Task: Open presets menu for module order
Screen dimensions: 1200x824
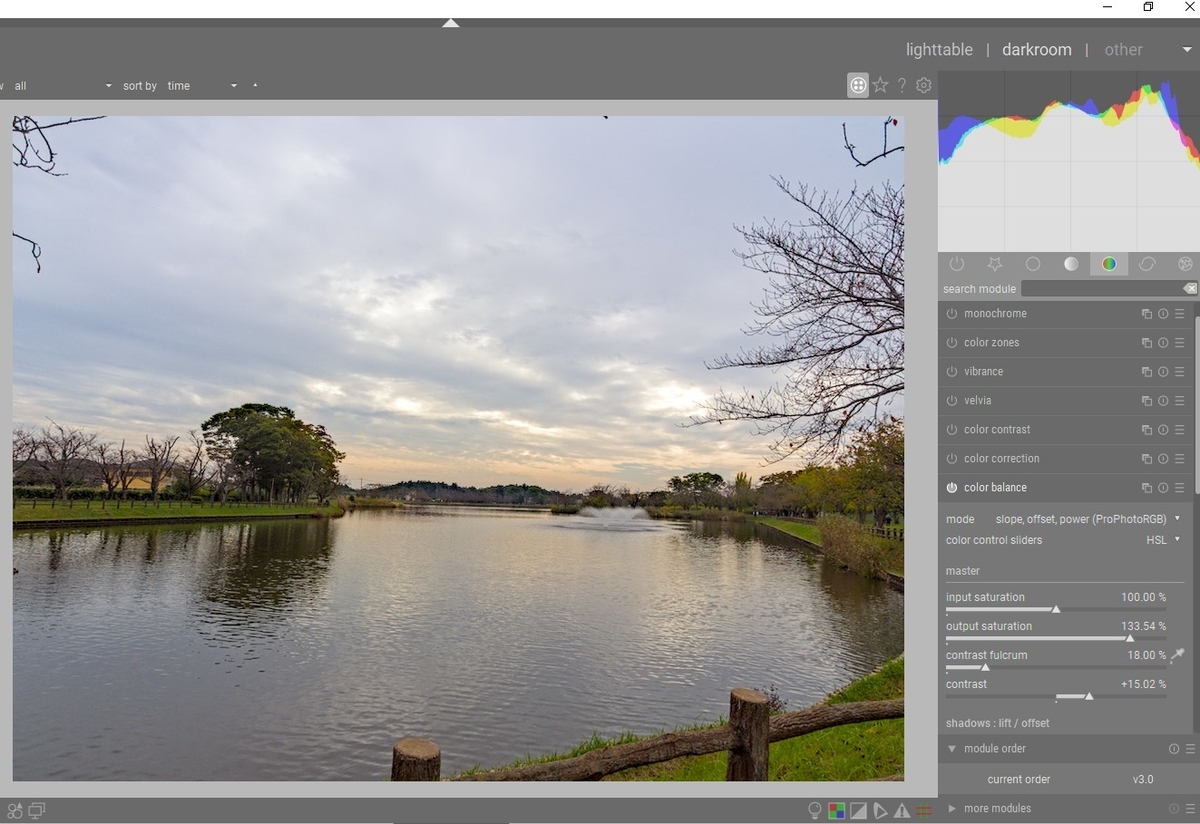Action: click(1190, 749)
